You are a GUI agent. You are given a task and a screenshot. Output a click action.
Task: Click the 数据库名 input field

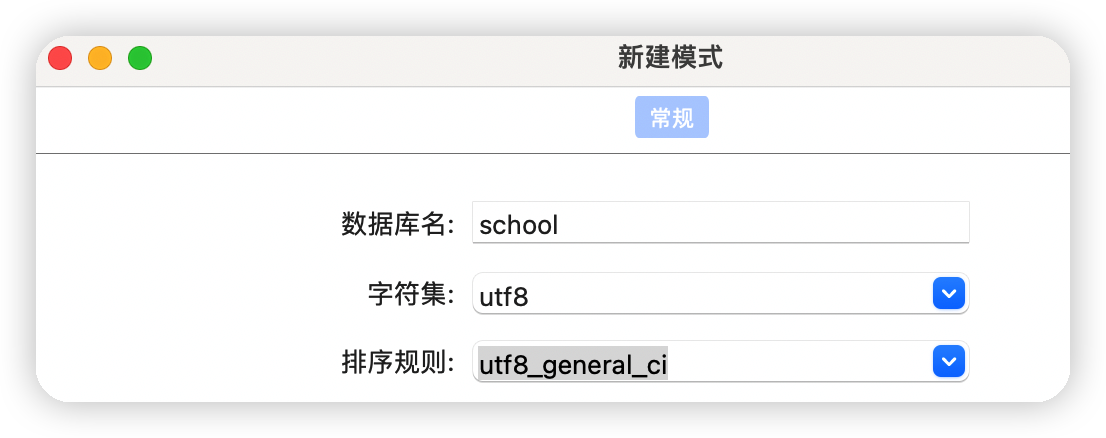721,222
